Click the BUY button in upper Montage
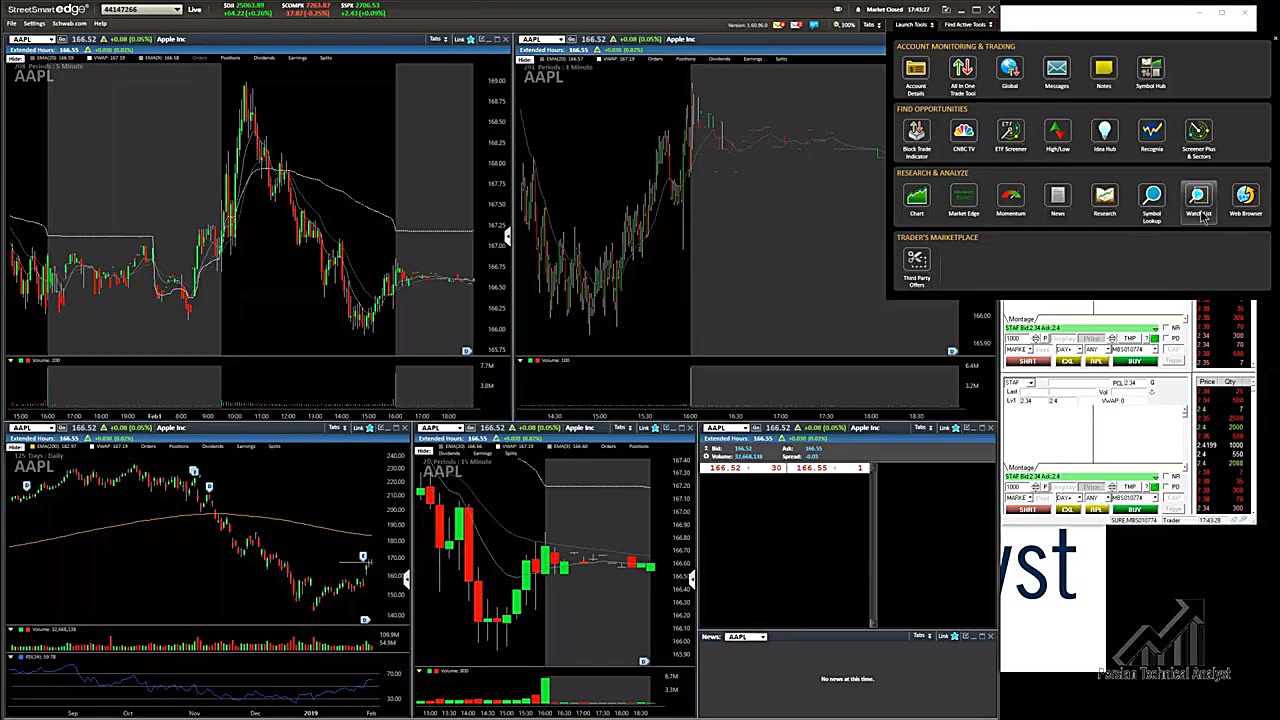1280x720 pixels. (x=1135, y=361)
